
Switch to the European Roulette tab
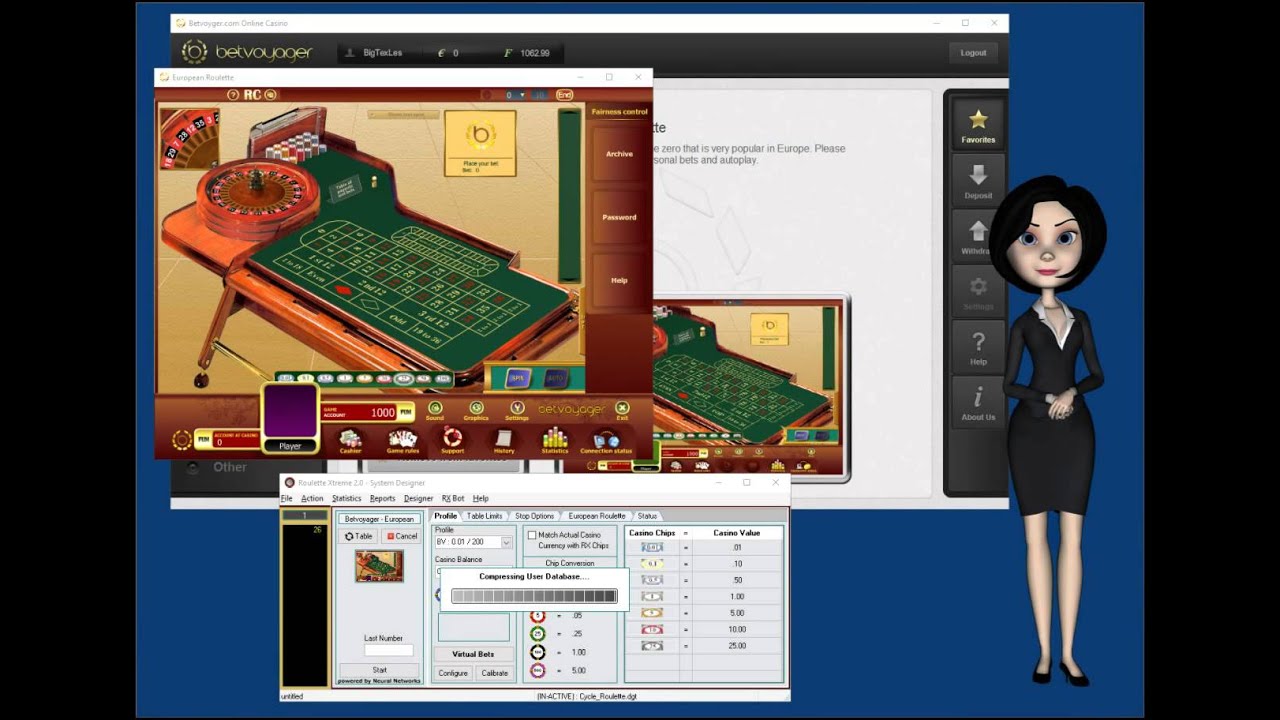coord(597,516)
